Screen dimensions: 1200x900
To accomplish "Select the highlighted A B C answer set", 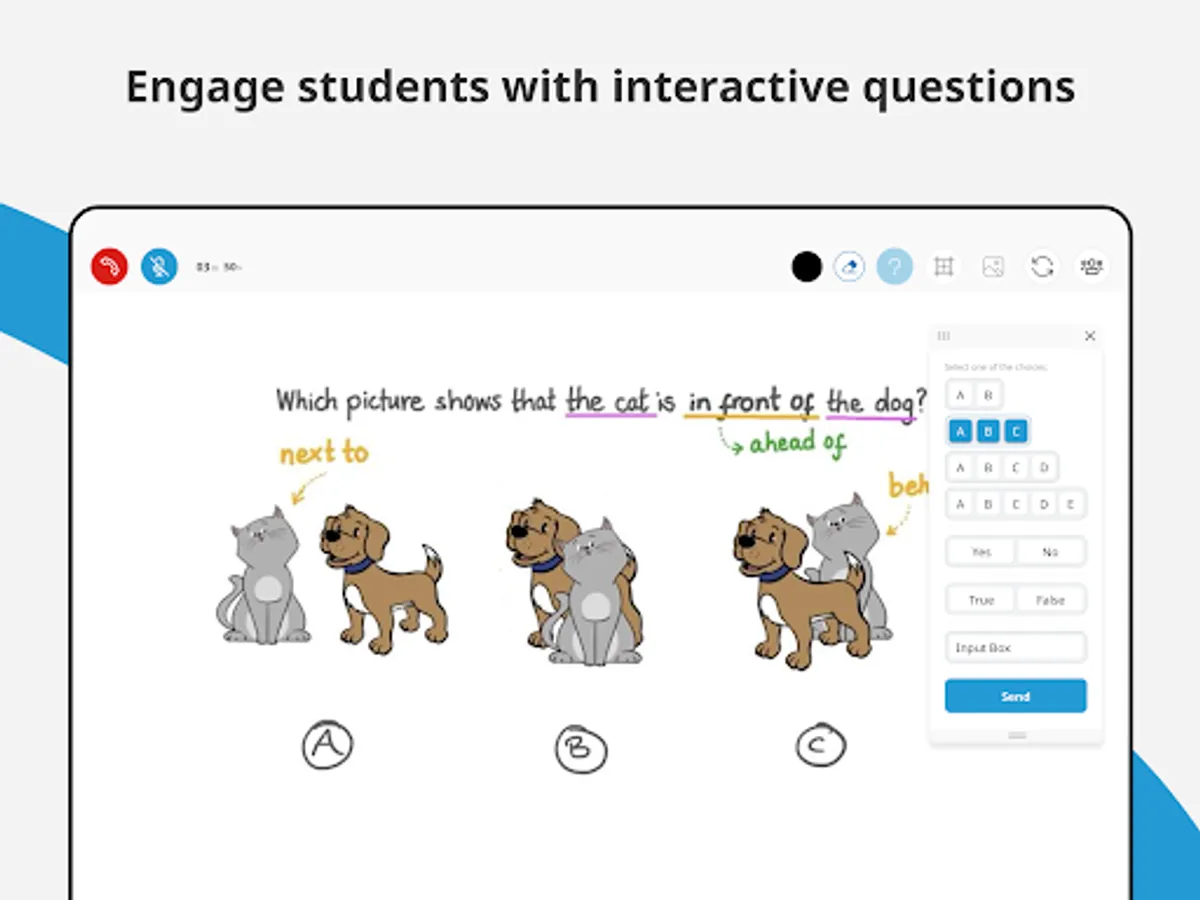I will [987, 432].
